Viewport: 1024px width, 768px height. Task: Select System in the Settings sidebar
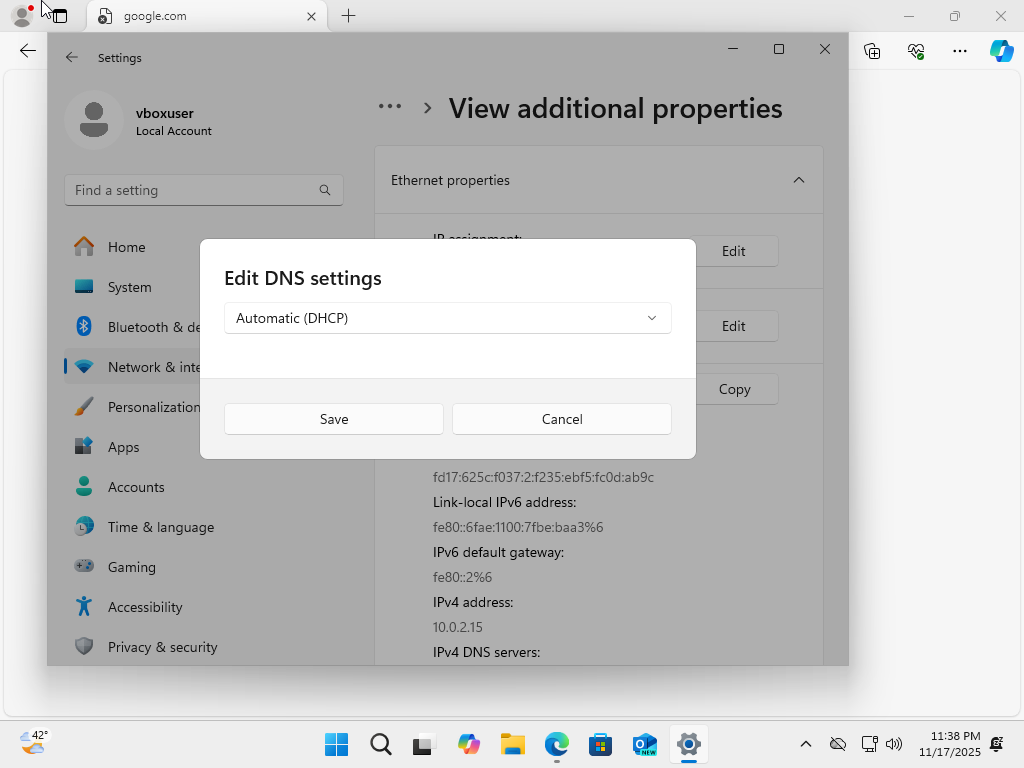(x=129, y=287)
